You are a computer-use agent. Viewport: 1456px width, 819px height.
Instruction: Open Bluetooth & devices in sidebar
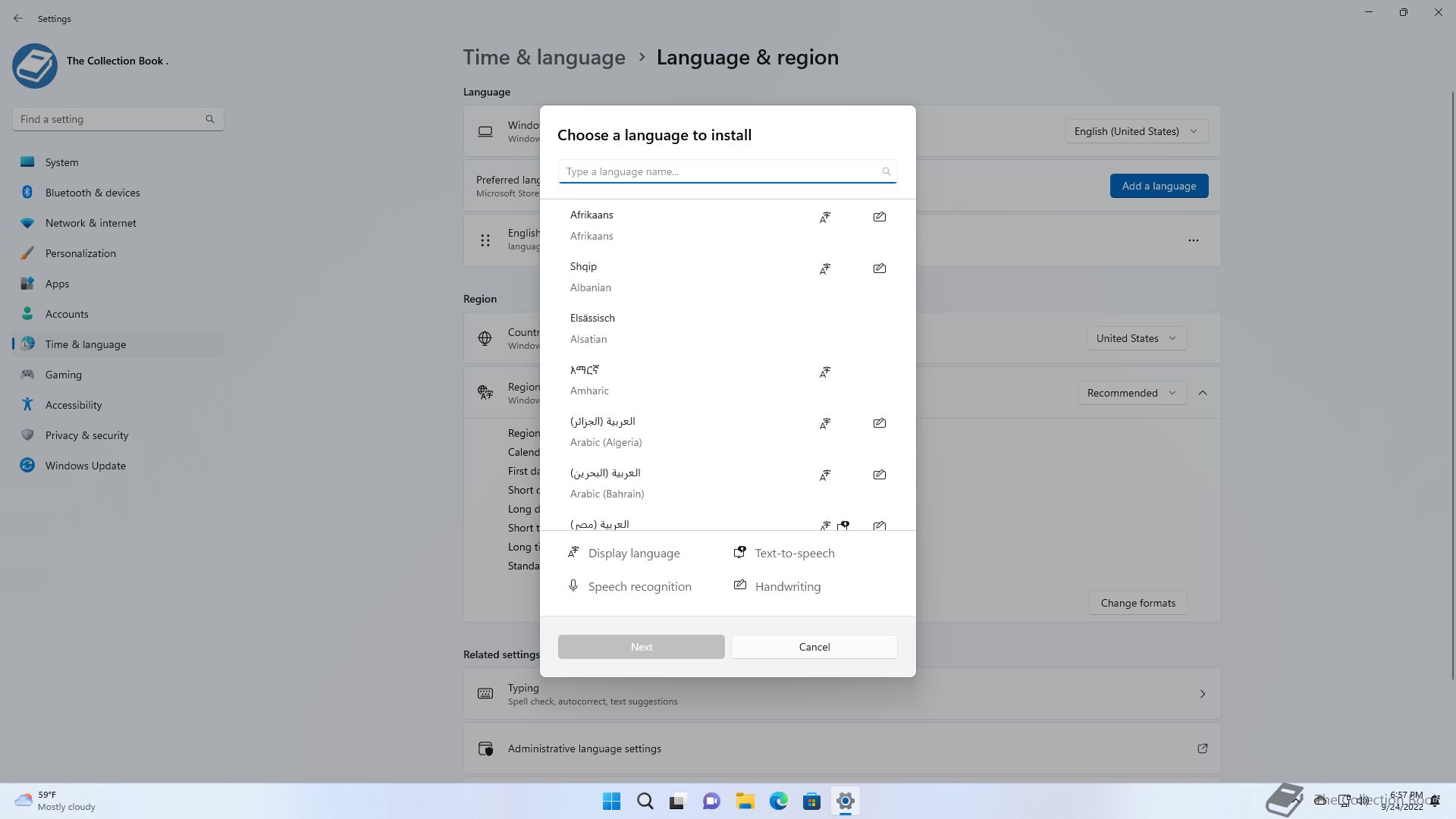[x=93, y=193]
